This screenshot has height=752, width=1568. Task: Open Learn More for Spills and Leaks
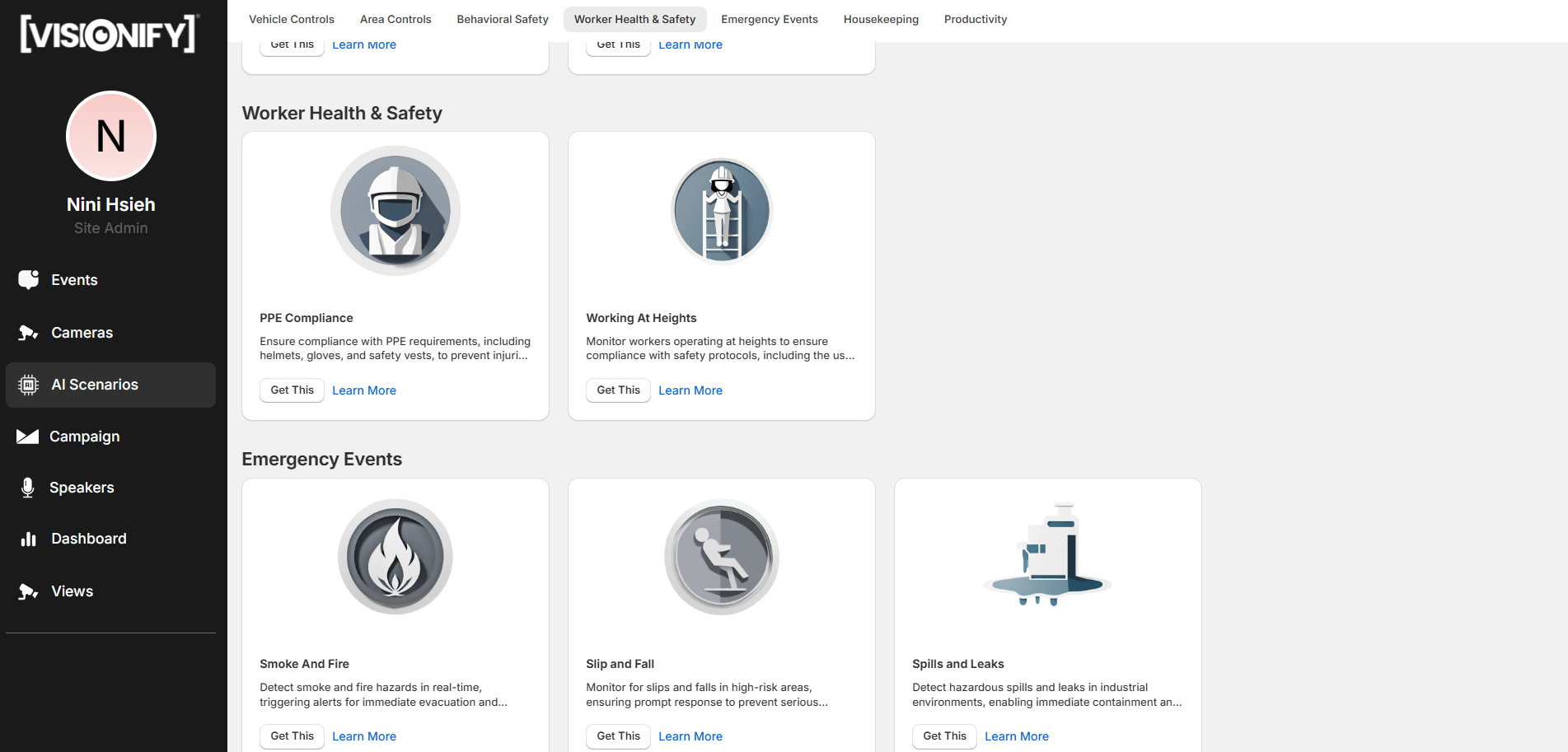tap(1016, 736)
